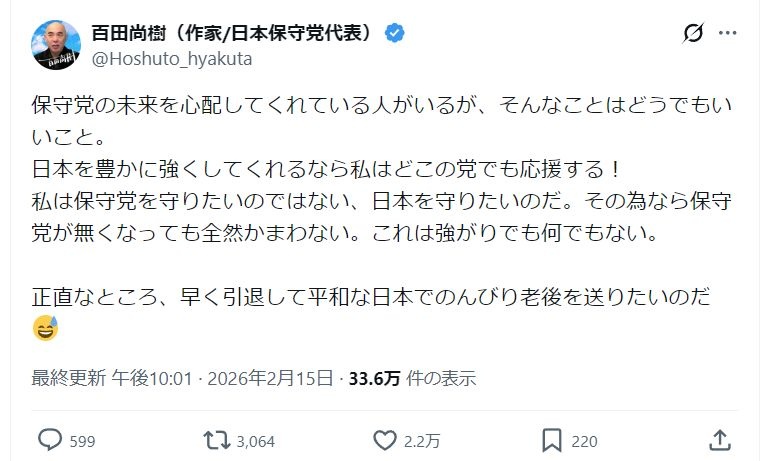The width and height of the screenshot is (762, 461).
Task: Click the sweat-smile emoji in the post
Action: tap(48, 326)
